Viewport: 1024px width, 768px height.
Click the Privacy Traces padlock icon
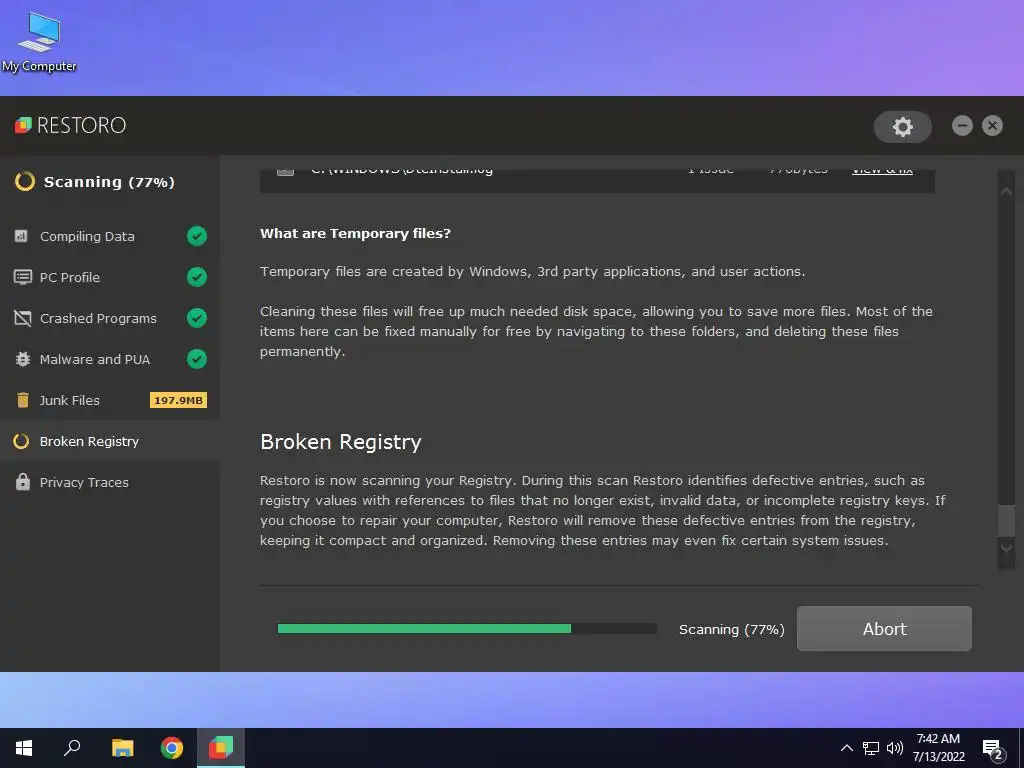coord(22,482)
